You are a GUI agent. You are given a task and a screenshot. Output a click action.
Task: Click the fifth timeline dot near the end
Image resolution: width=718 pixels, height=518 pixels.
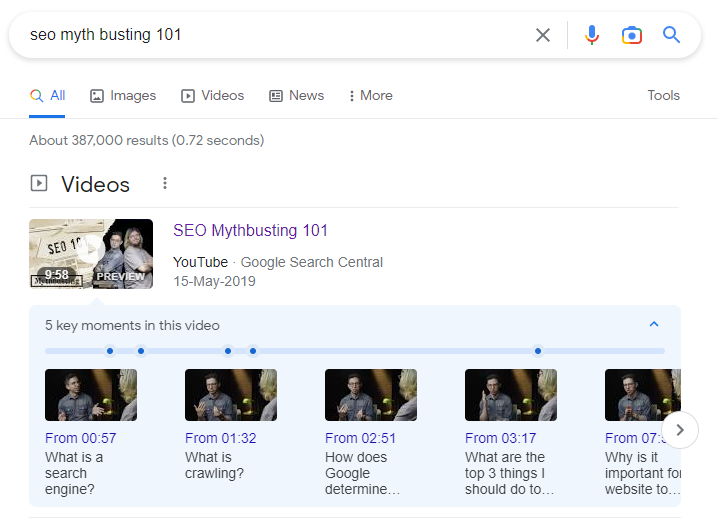(x=538, y=351)
